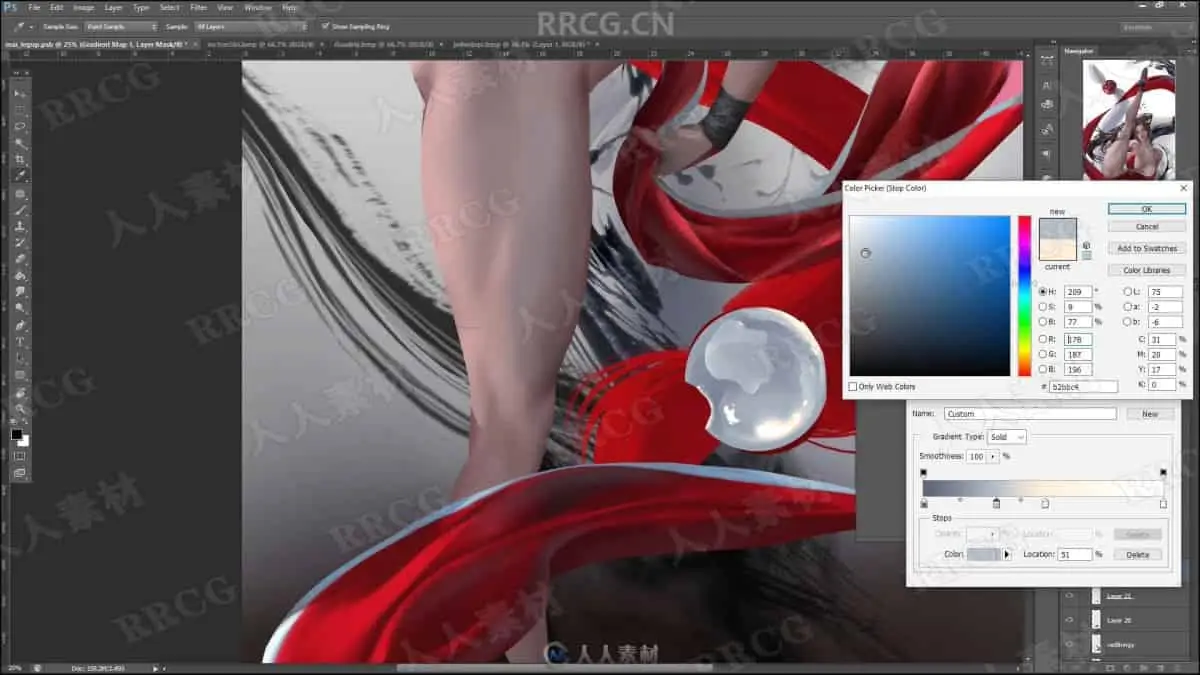This screenshot has width=1200, height=675.
Task: Select the History Brush tool
Action: click(x=20, y=244)
